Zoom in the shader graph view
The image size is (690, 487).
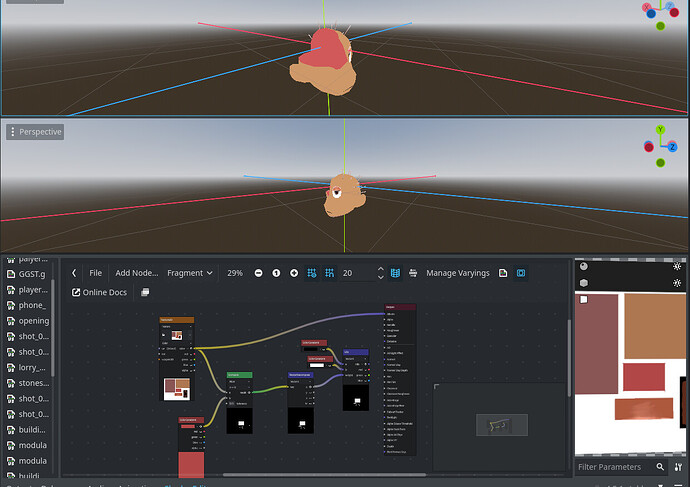coord(294,273)
